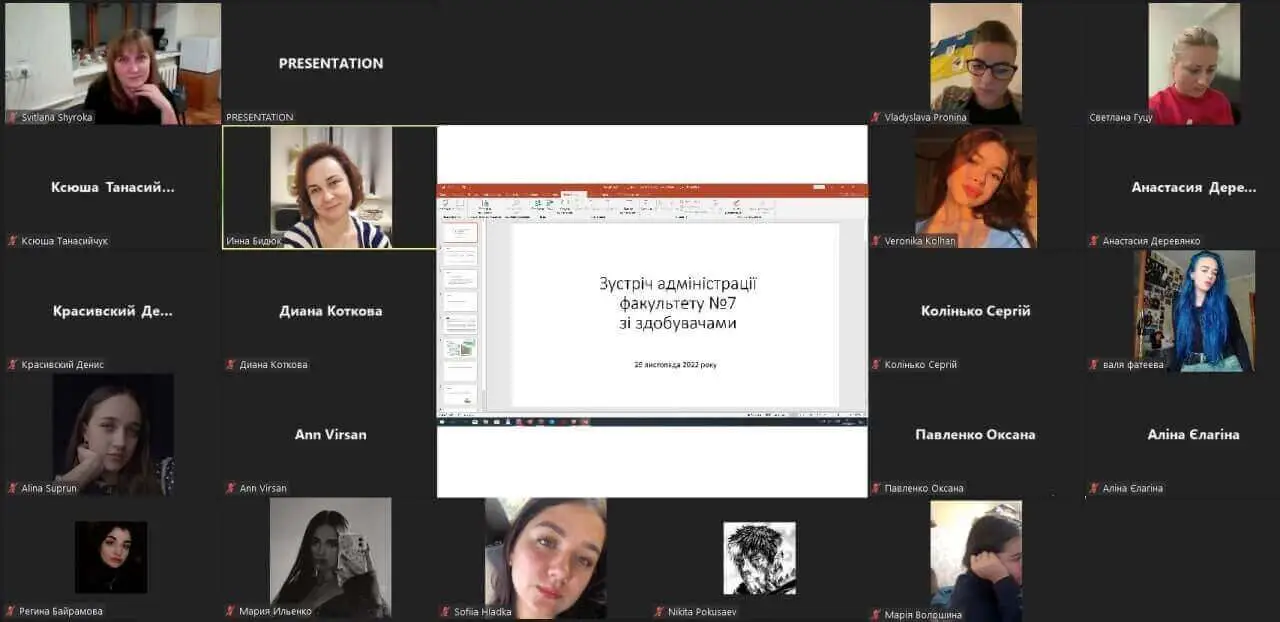Viewport: 1280px width, 622px height.
Task: Click muted mic icon next to Ann Virsan
Action: [x=231, y=489]
